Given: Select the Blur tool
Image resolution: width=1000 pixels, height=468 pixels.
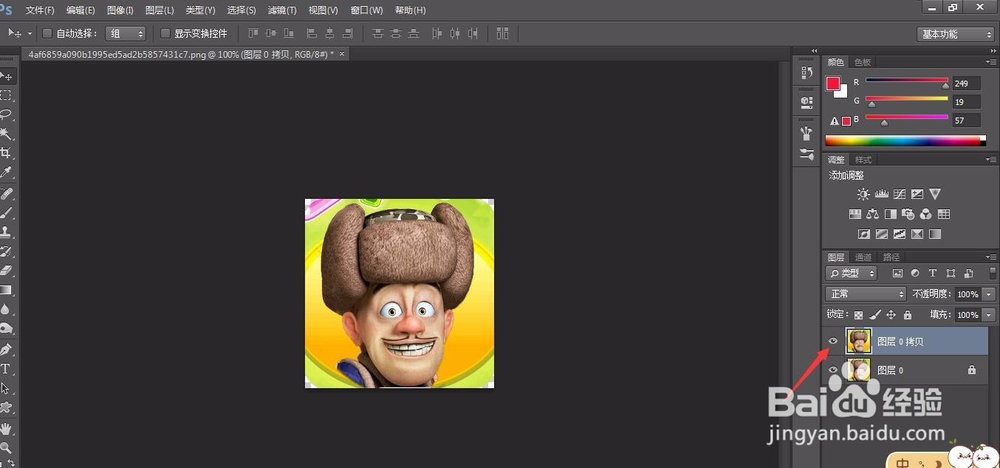Looking at the screenshot, I should [6, 309].
